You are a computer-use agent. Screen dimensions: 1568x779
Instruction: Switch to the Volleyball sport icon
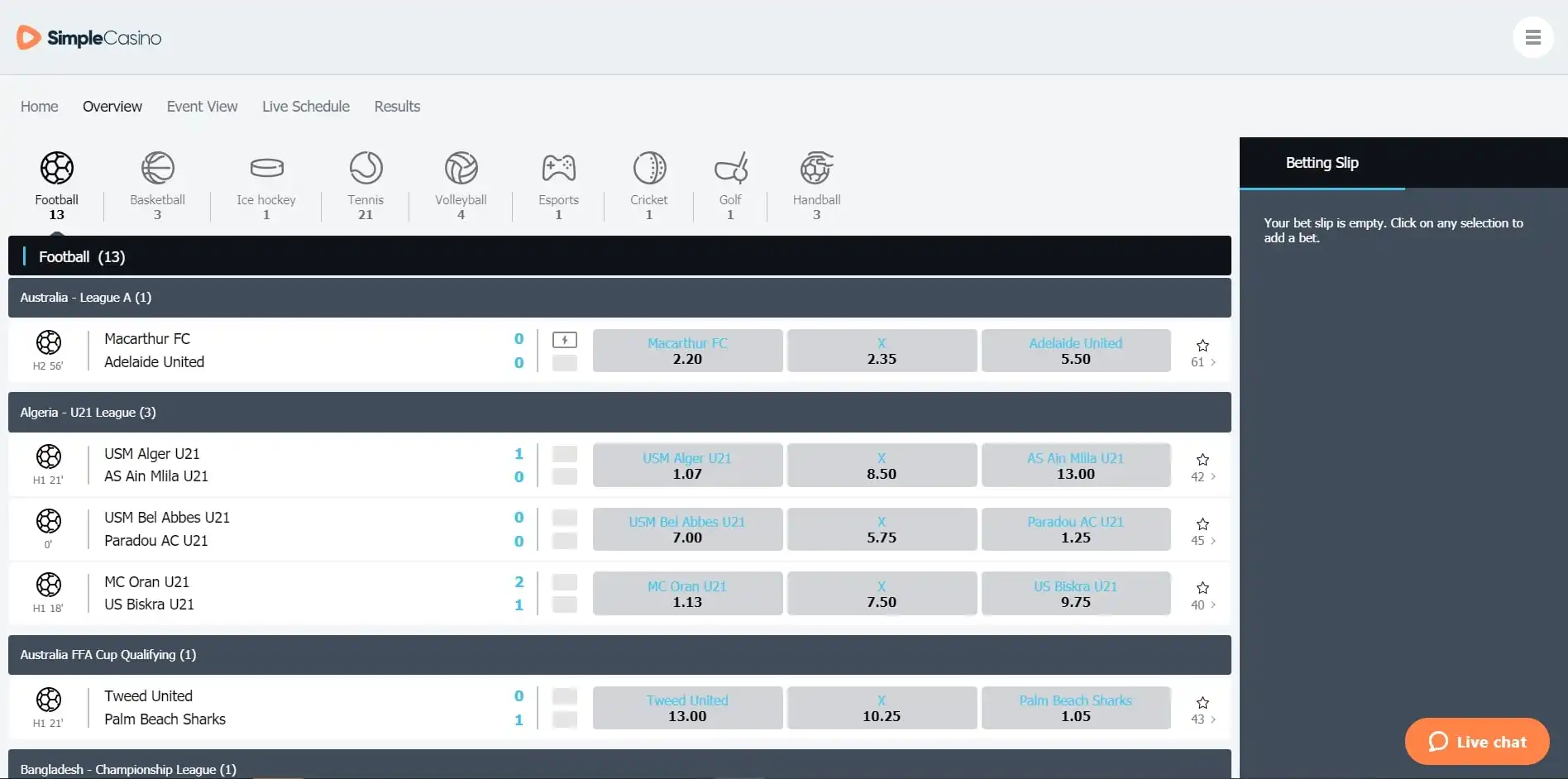461,169
